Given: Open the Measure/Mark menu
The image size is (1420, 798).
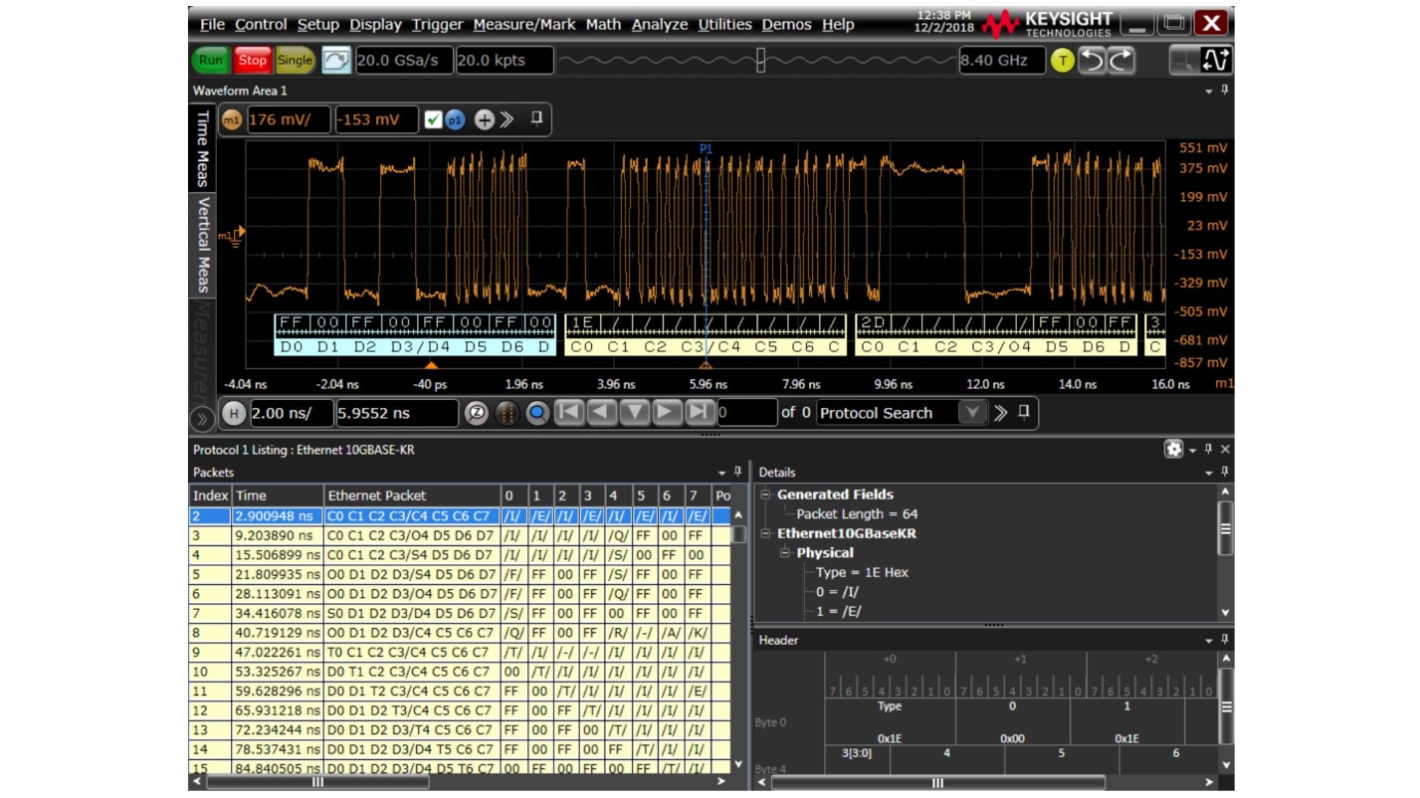Looking at the screenshot, I should [525, 24].
